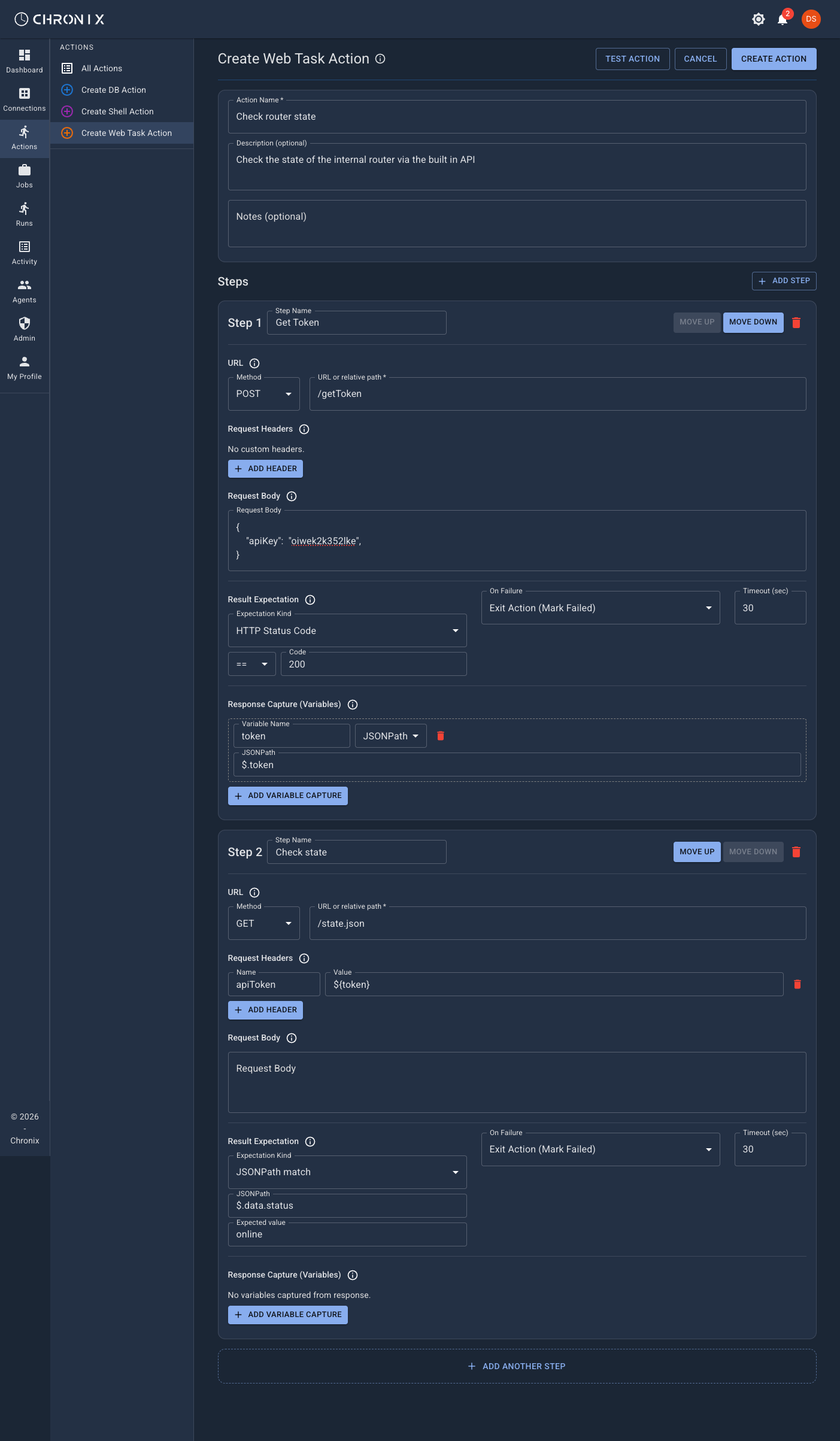Screen dimensions: 840x1441
Task: Edit the /getToken URL field
Action: [x=558, y=394]
